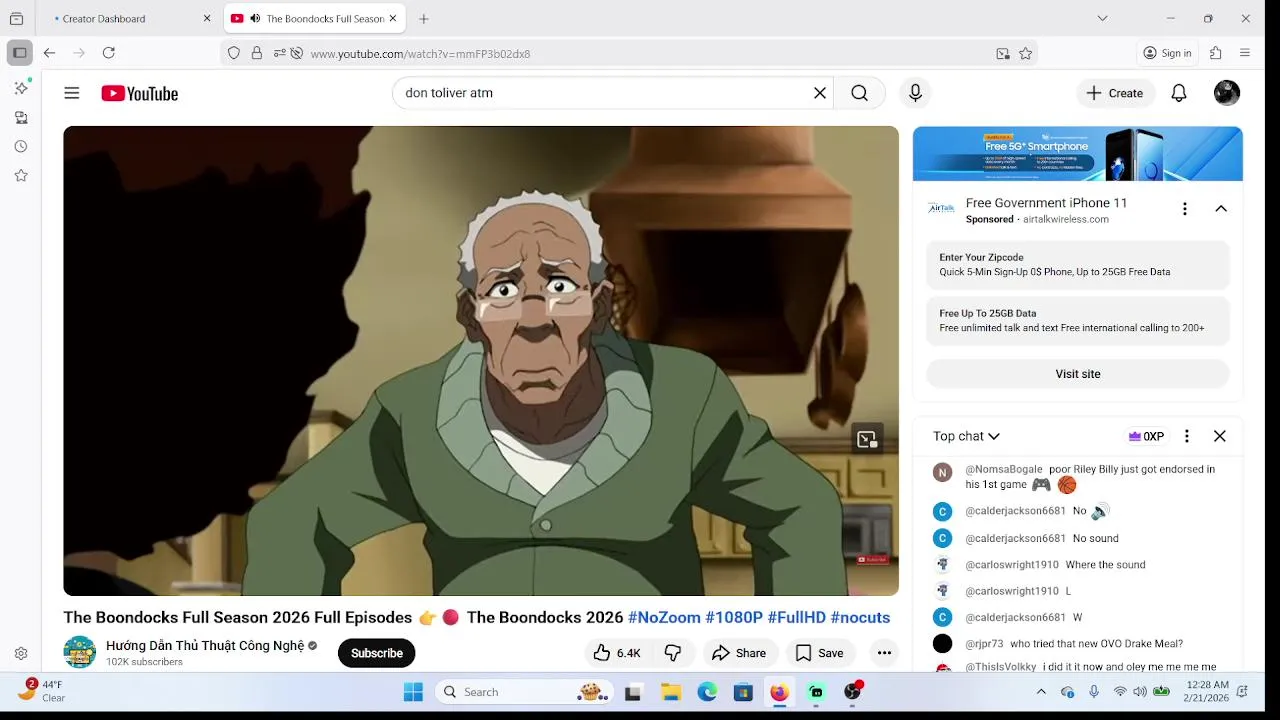The width and height of the screenshot is (1280, 720).
Task: Open the Create button
Action: pos(1115,93)
